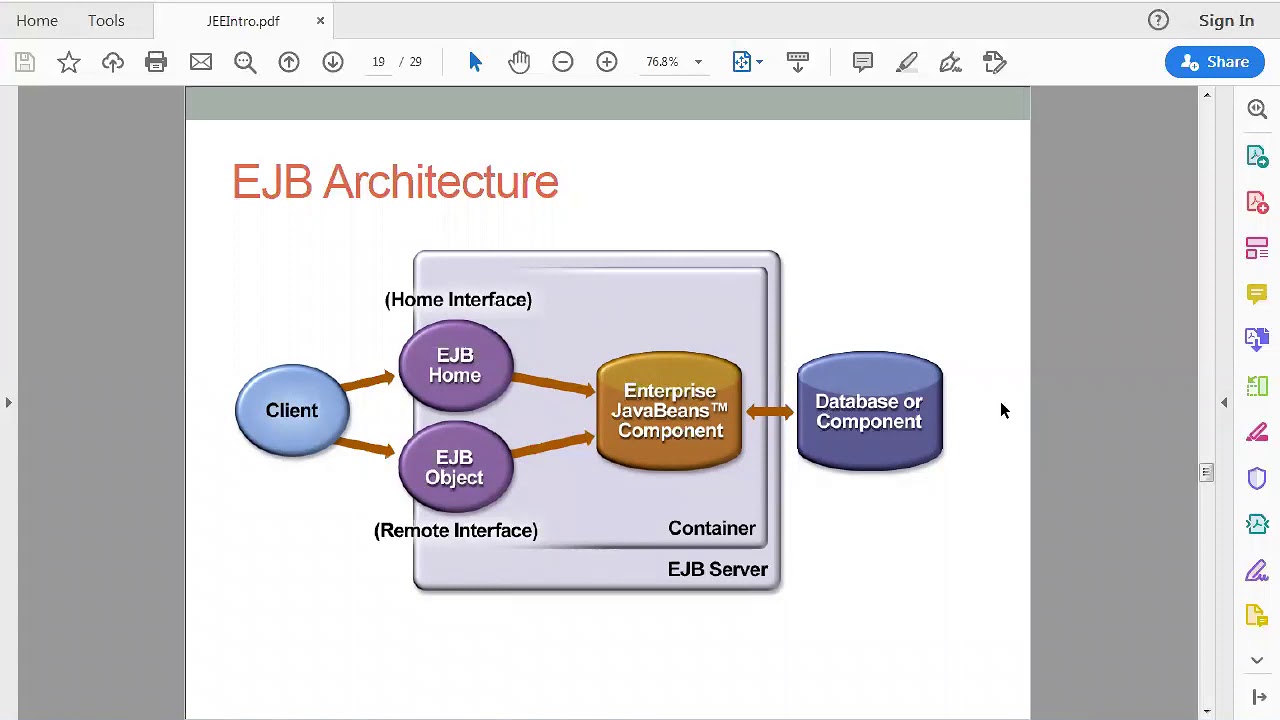This screenshot has height=720, width=1280.
Task: Activate the hand pan tool
Action: tap(519, 62)
